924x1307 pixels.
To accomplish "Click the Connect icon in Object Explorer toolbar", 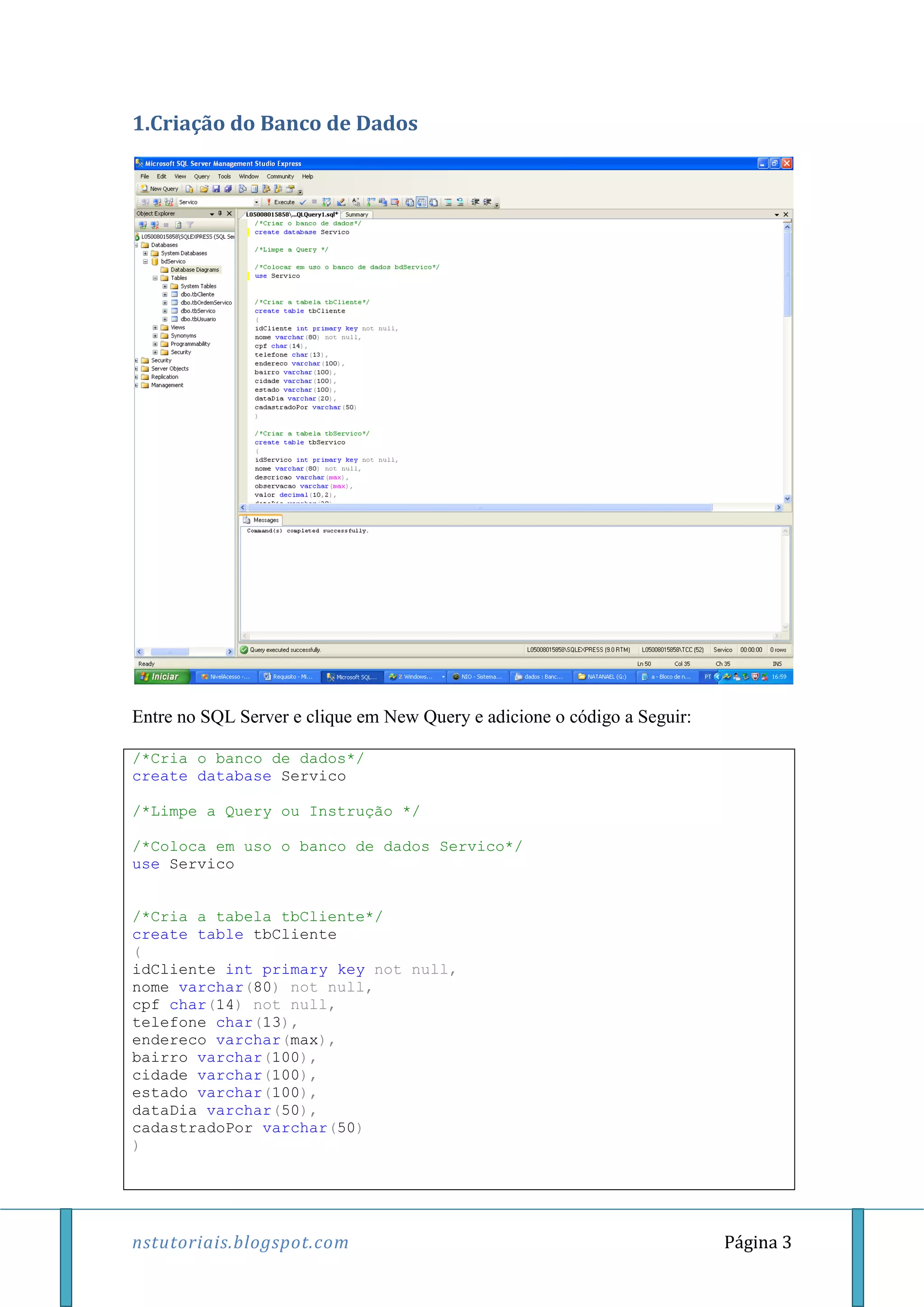I will click(x=143, y=225).
